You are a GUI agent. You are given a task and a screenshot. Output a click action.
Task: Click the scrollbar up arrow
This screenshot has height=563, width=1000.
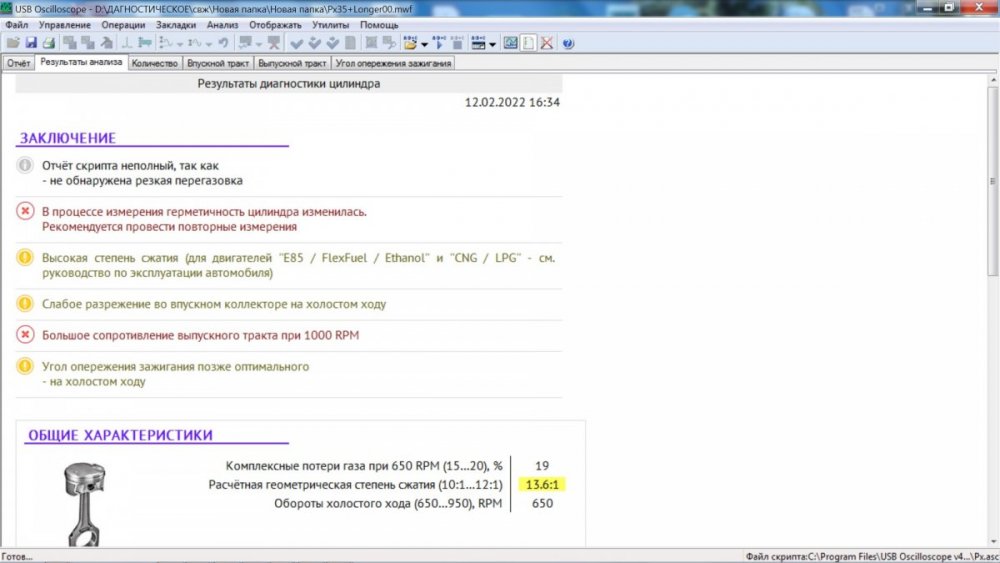tap(992, 80)
